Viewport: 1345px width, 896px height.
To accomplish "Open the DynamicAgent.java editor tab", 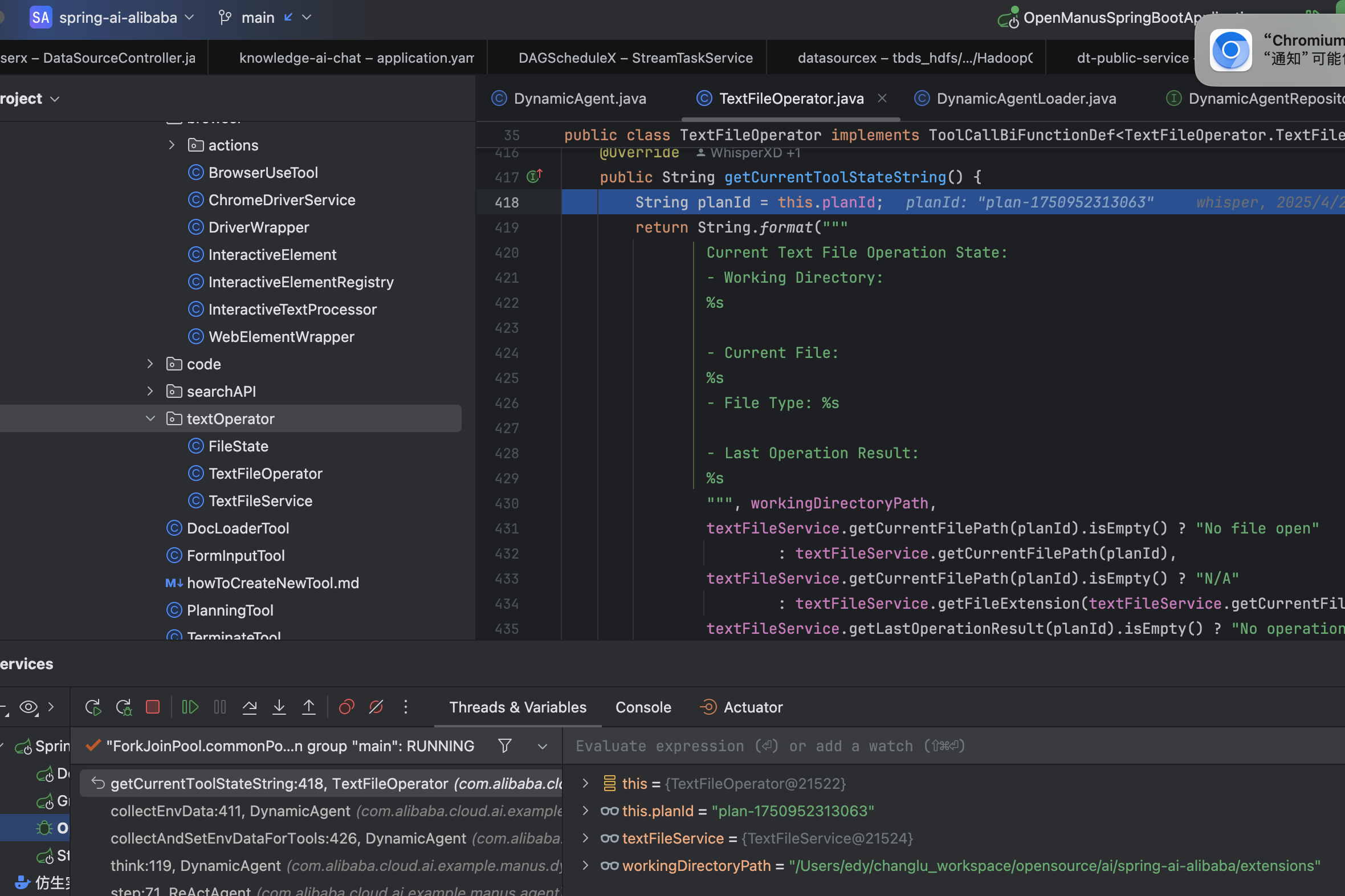I will coord(580,99).
